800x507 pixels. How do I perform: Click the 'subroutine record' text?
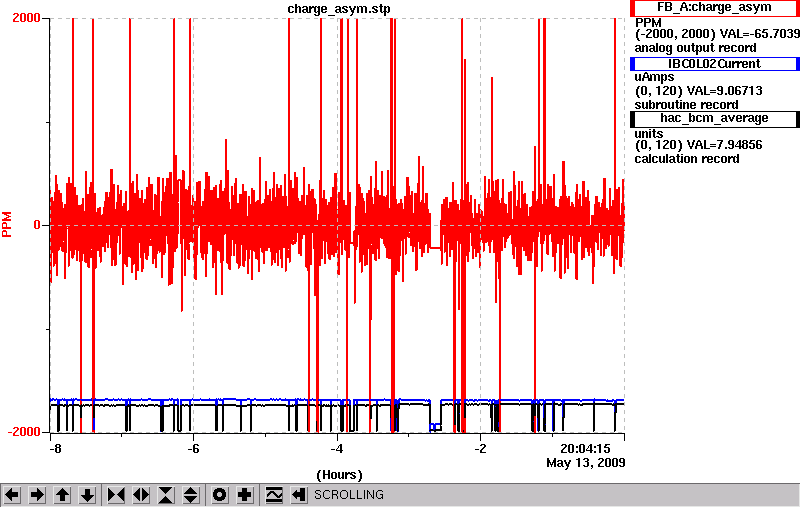point(686,105)
